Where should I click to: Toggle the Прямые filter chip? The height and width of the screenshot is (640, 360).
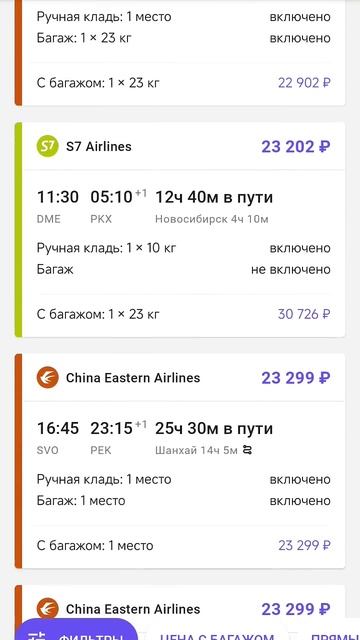tap(335, 637)
